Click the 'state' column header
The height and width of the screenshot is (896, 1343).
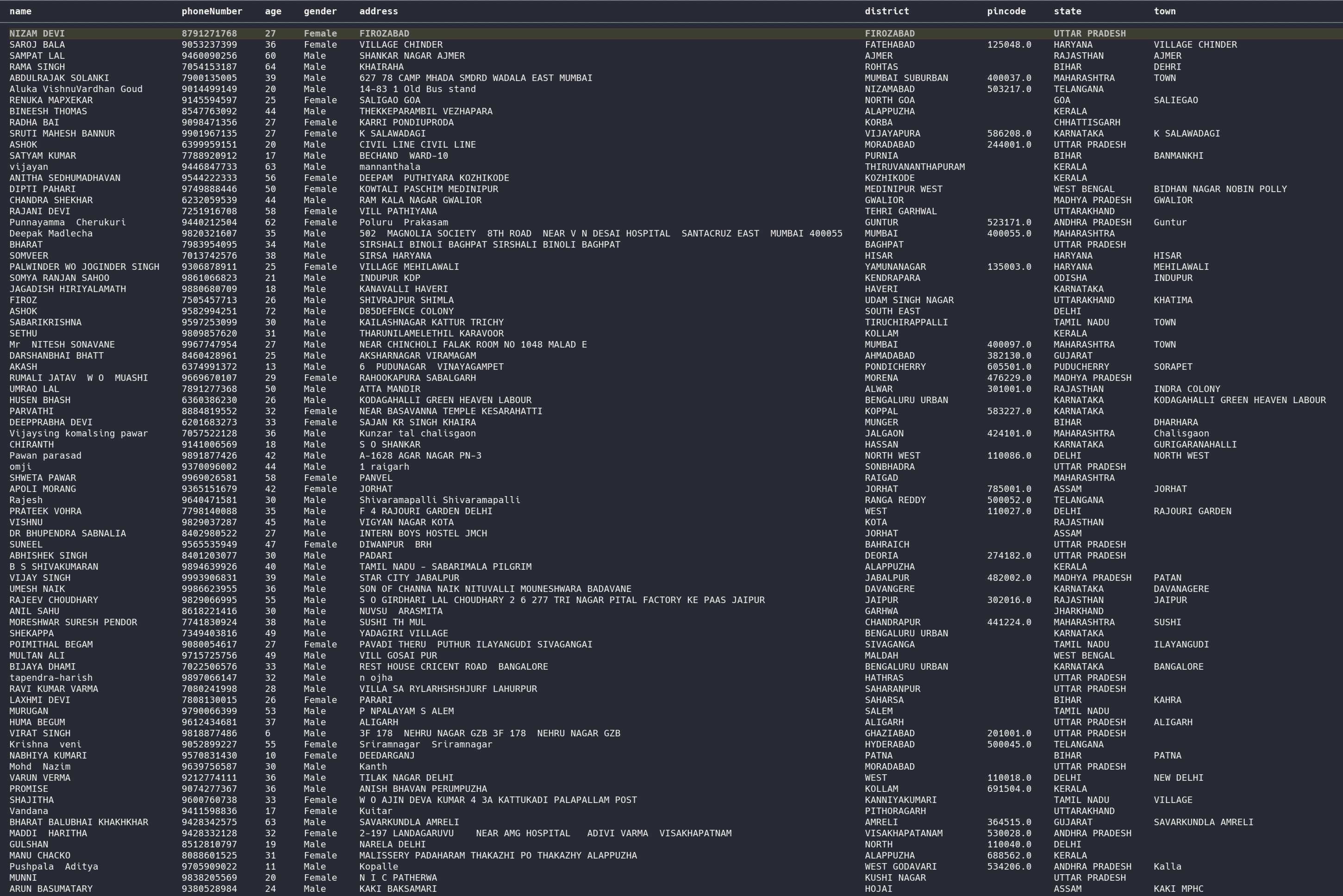pyautogui.click(x=1068, y=12)
